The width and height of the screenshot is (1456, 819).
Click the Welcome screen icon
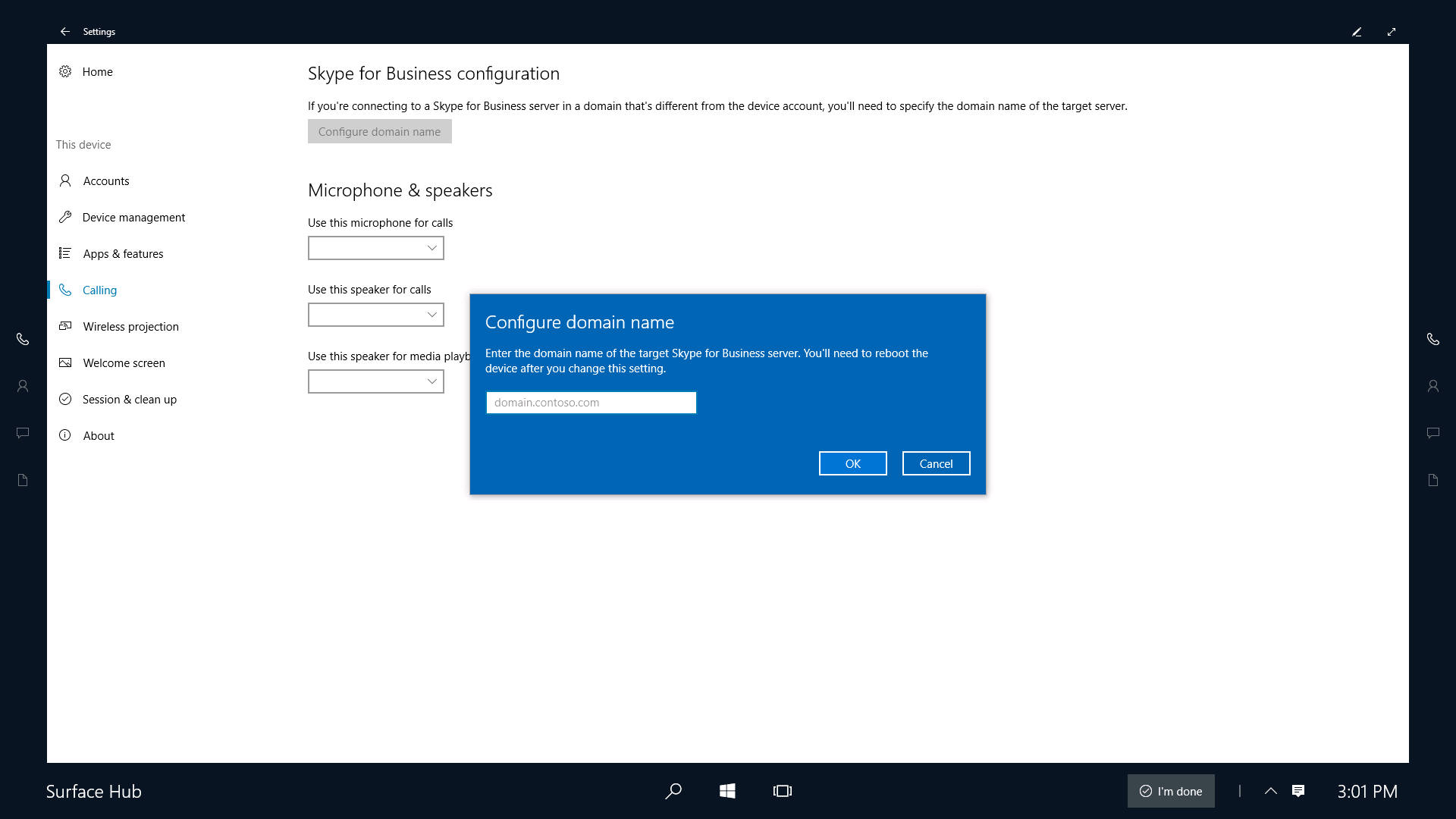[x=67, y=362]
